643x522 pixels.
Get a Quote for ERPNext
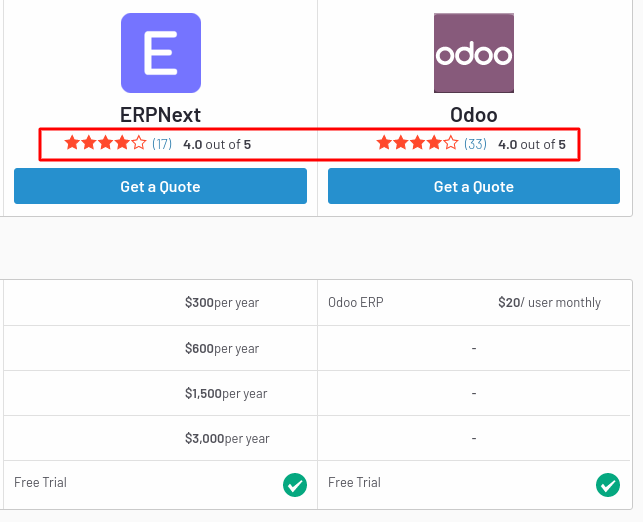160,186
